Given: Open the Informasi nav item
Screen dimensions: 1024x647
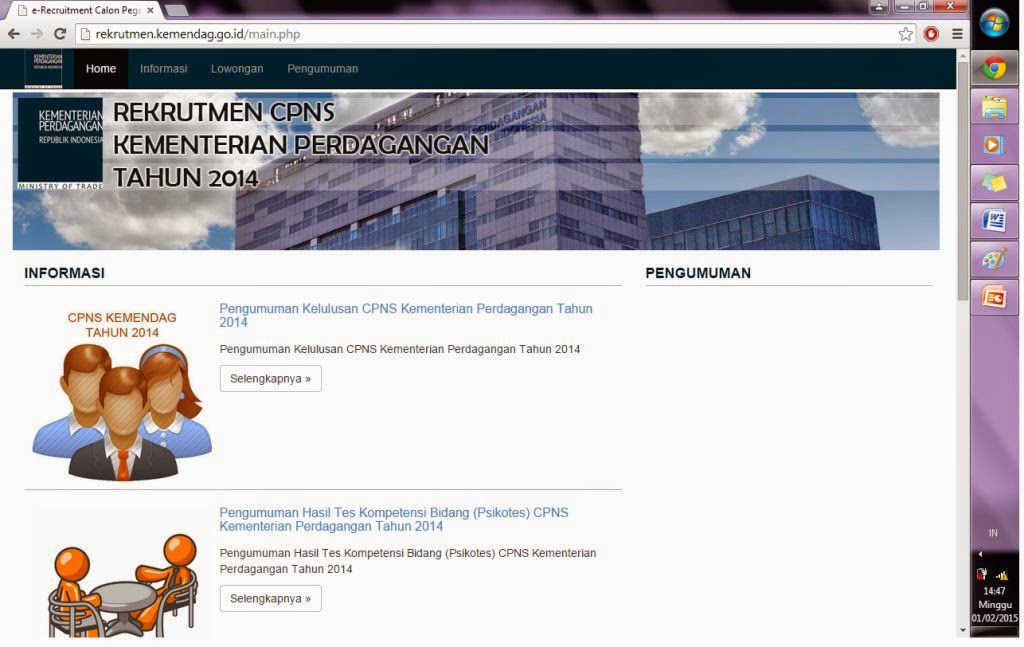Looking at the screenshot, I should [x=163, y=69].
